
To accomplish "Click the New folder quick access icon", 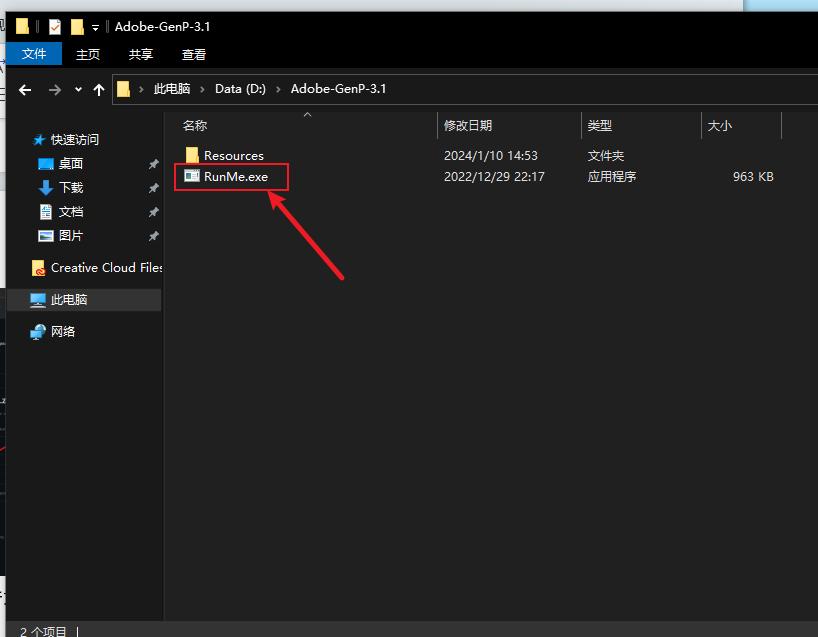I will [x=77, y=27].
